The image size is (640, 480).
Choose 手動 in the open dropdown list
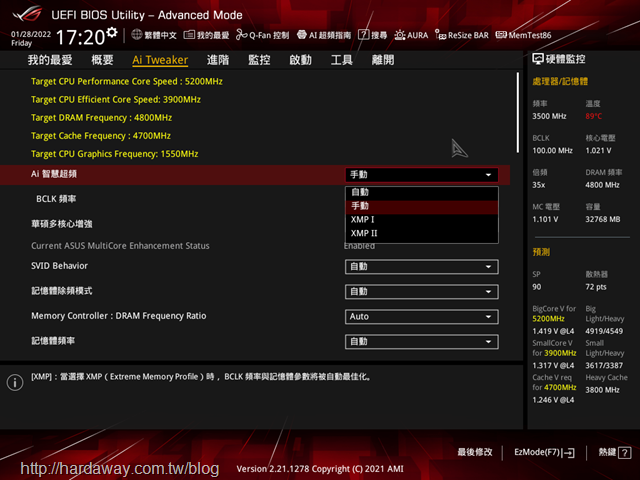point(422,207)
